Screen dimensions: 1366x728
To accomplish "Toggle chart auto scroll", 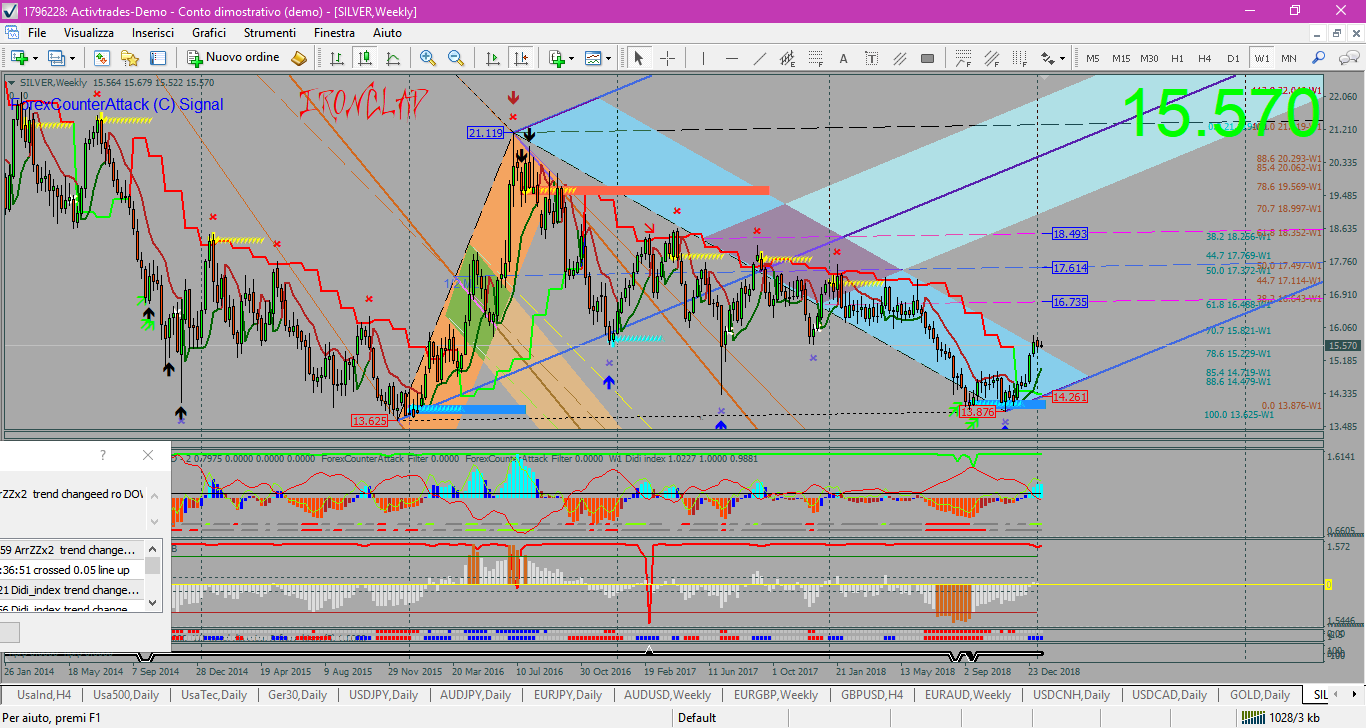I will click(492, 58).
